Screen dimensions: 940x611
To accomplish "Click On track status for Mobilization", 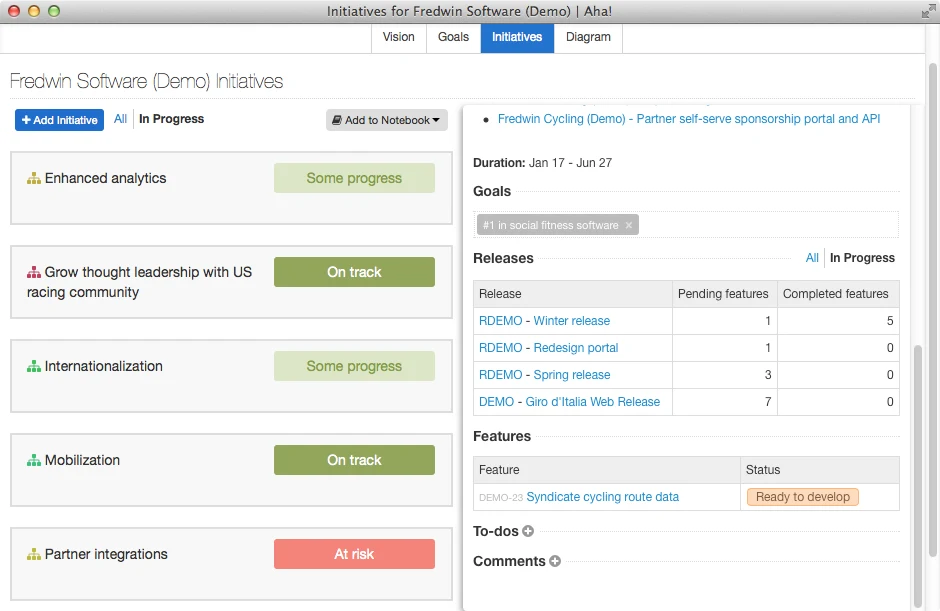I will tap(354, 460).
